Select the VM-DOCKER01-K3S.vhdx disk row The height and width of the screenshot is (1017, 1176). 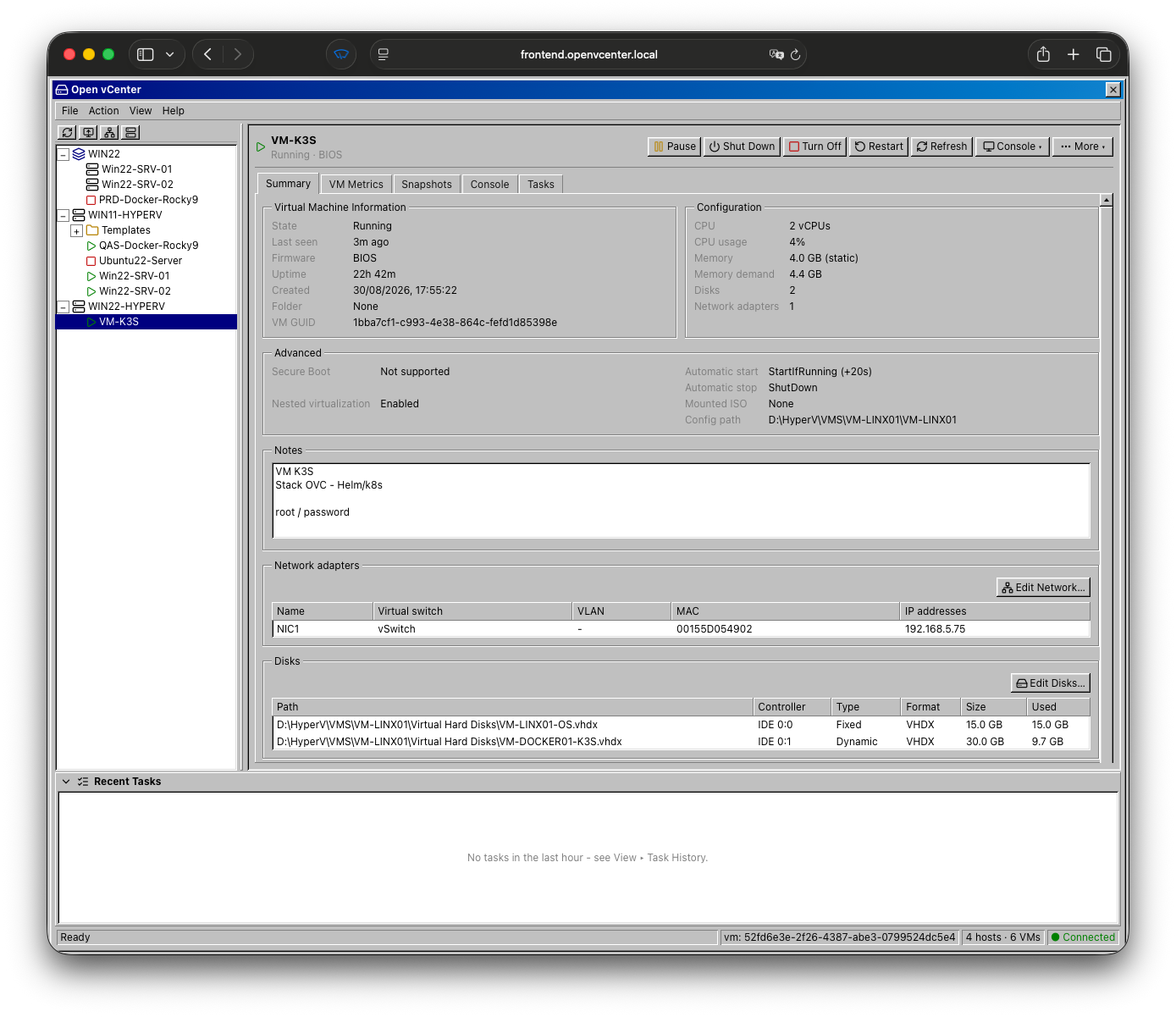click(681, 742)
